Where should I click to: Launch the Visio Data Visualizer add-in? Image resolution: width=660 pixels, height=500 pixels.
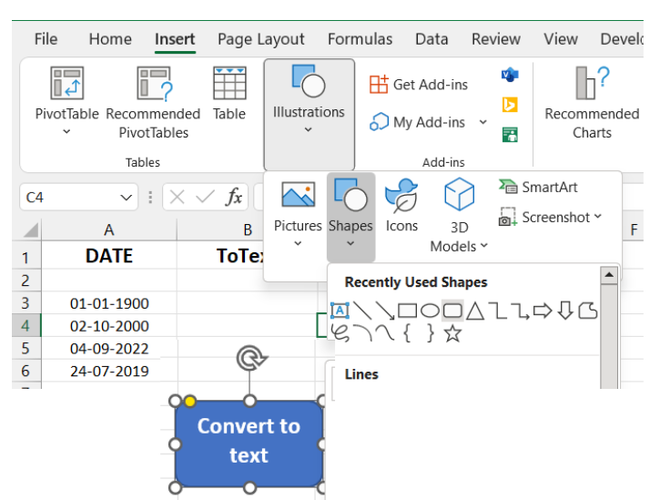pos(510,76)
